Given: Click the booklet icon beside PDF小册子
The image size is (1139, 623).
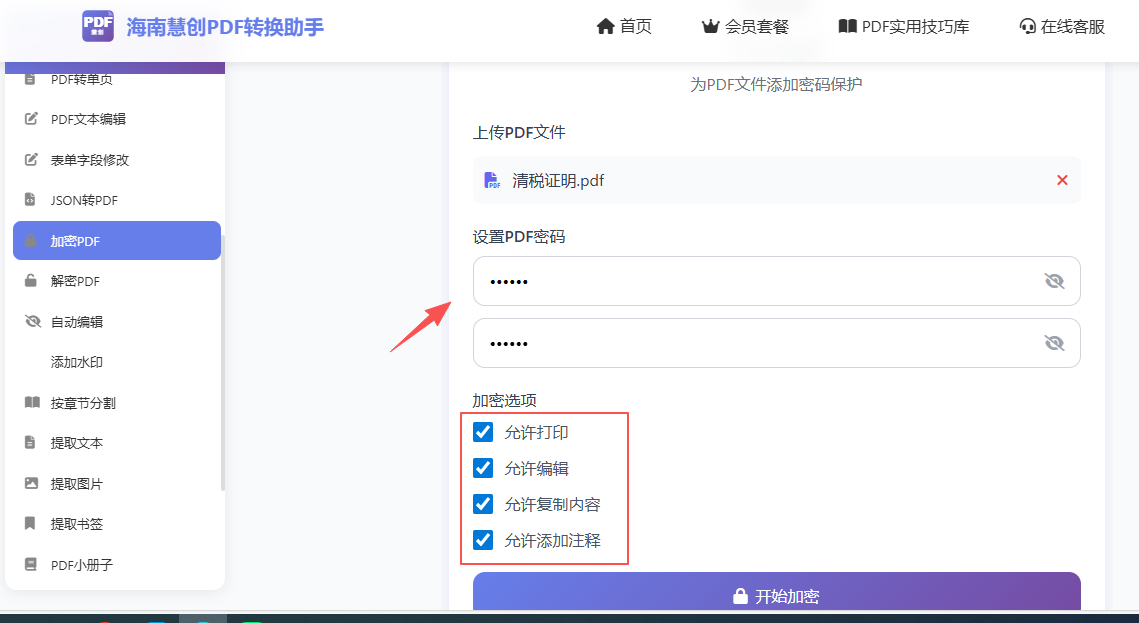Looking at the screenshot, I should 31,563.
